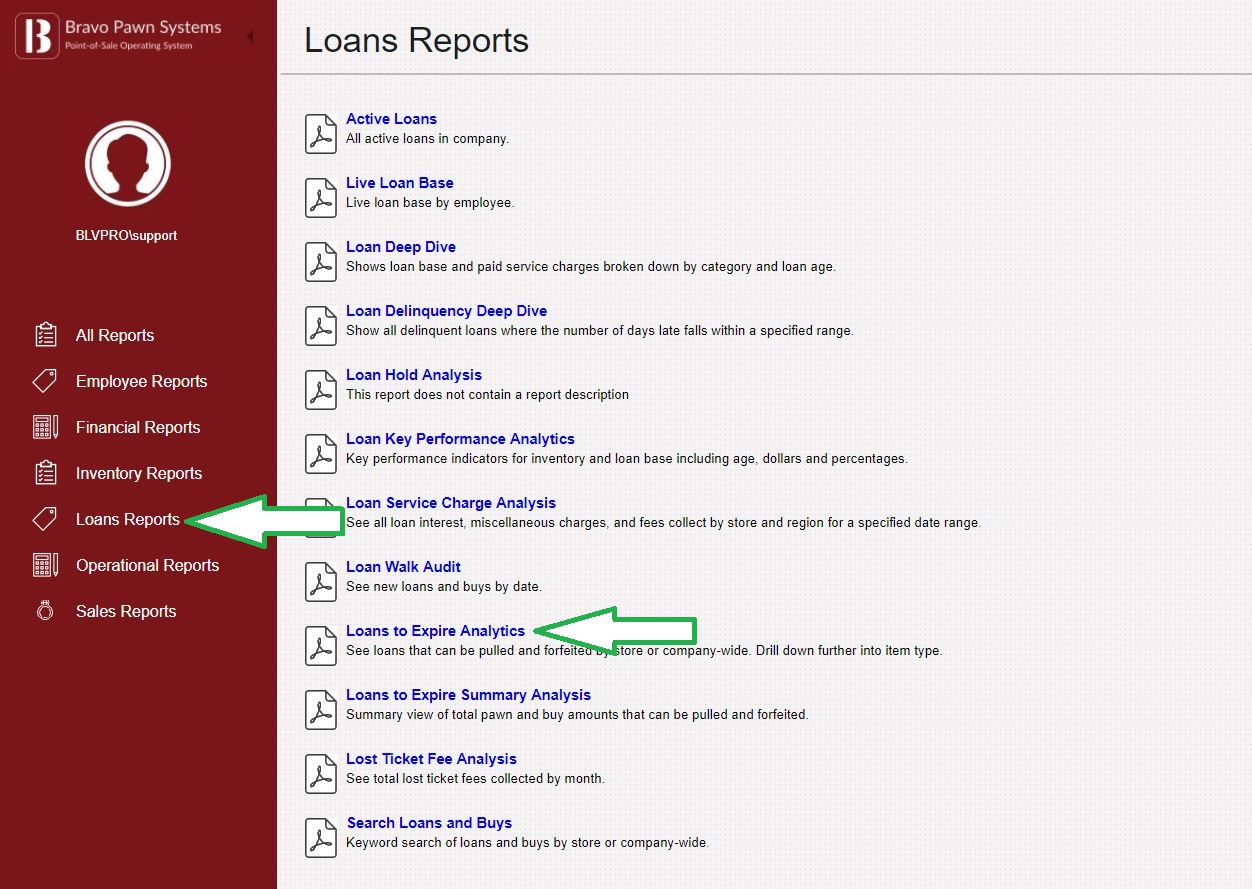The height and width of the screenshot is (889, 1252).
Task: Click the Sales Reports ring icon
Action: [x=45, y=611]
